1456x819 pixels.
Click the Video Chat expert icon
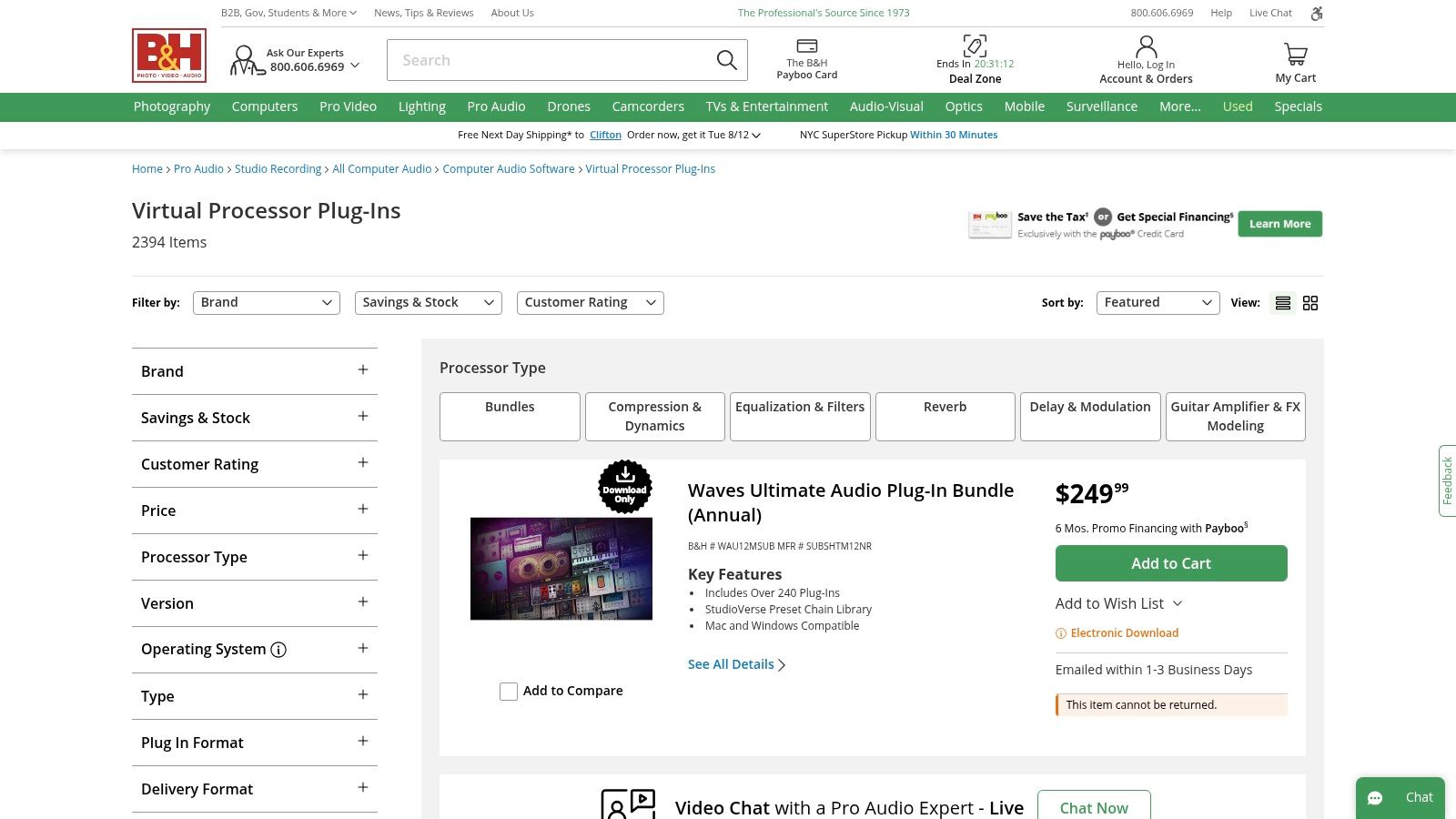(x=628, y=805)
